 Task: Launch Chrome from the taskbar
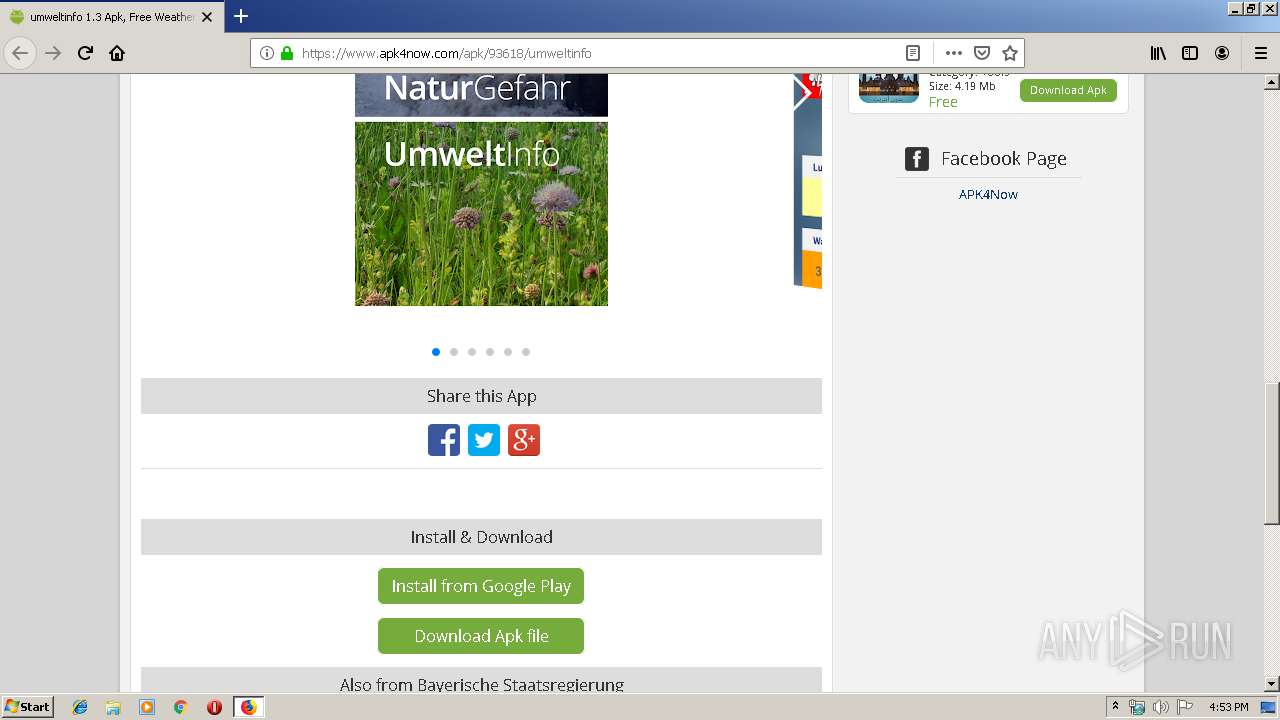pyautogui.click(x=181, y=707)
